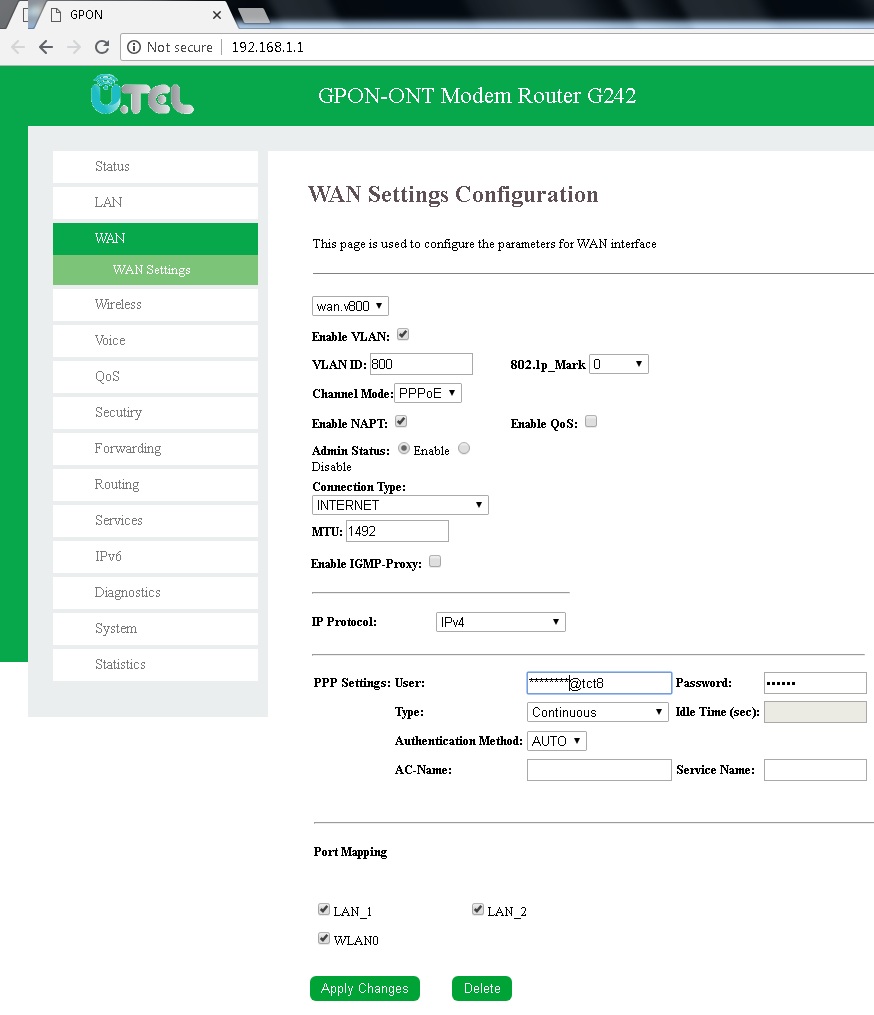Click the browser back arrow
Screen dimensions: 874x1015
click(45, 47)
